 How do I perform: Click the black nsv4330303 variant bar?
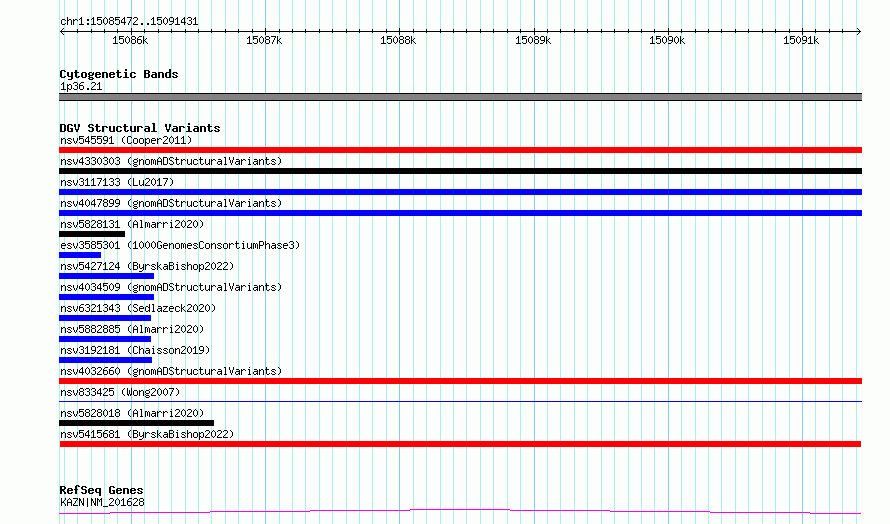[x=460, y=171]
